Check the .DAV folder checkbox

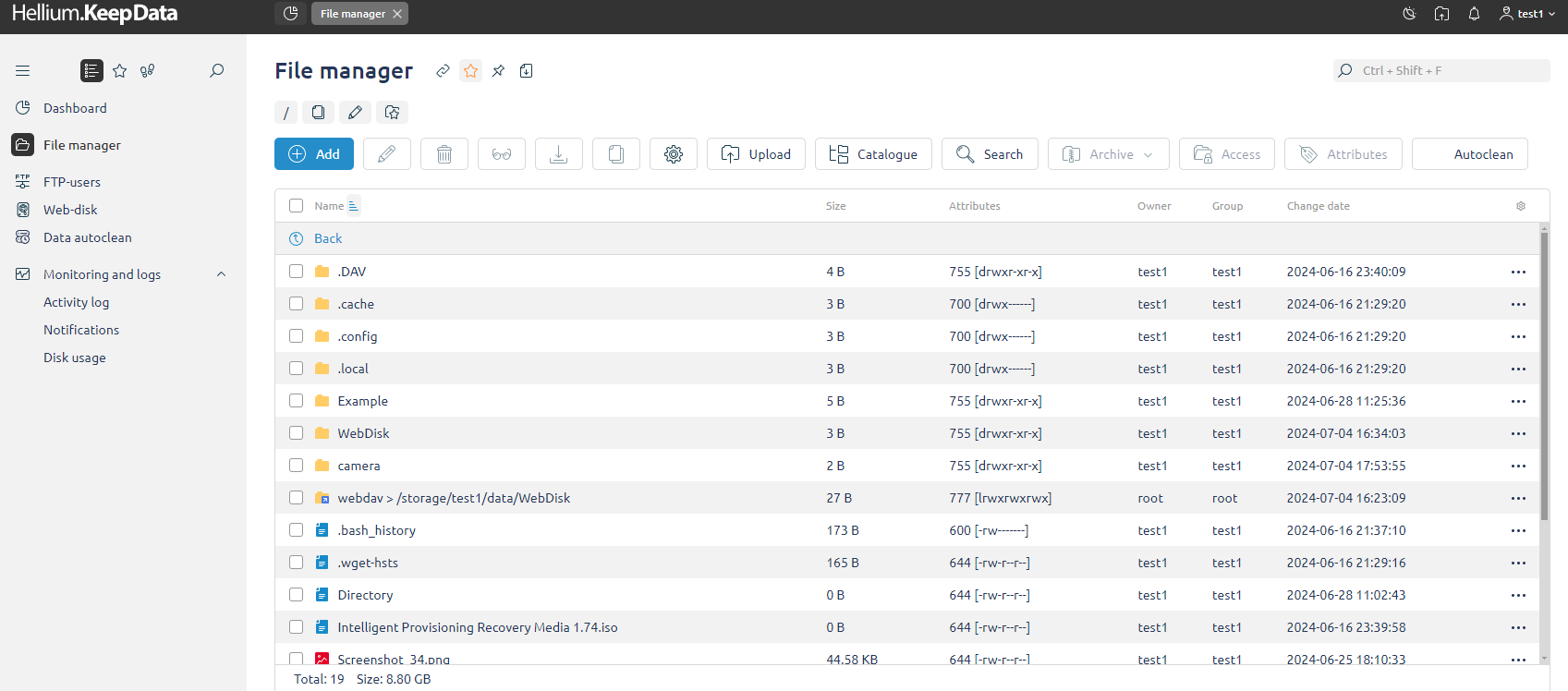[x=296, y=271]
